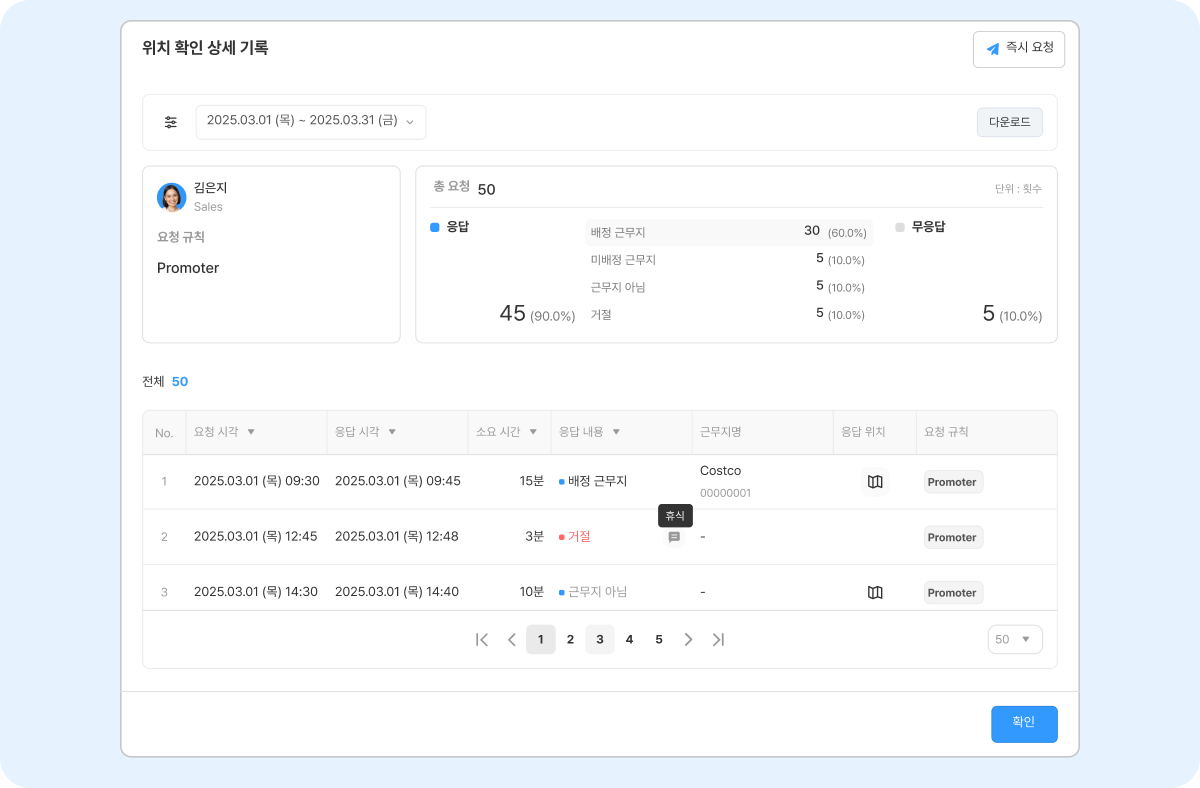The width and height of the screenshot is (1200, 788).
Task: Click 김은지 profile avatar
Action: click(171, 197)
